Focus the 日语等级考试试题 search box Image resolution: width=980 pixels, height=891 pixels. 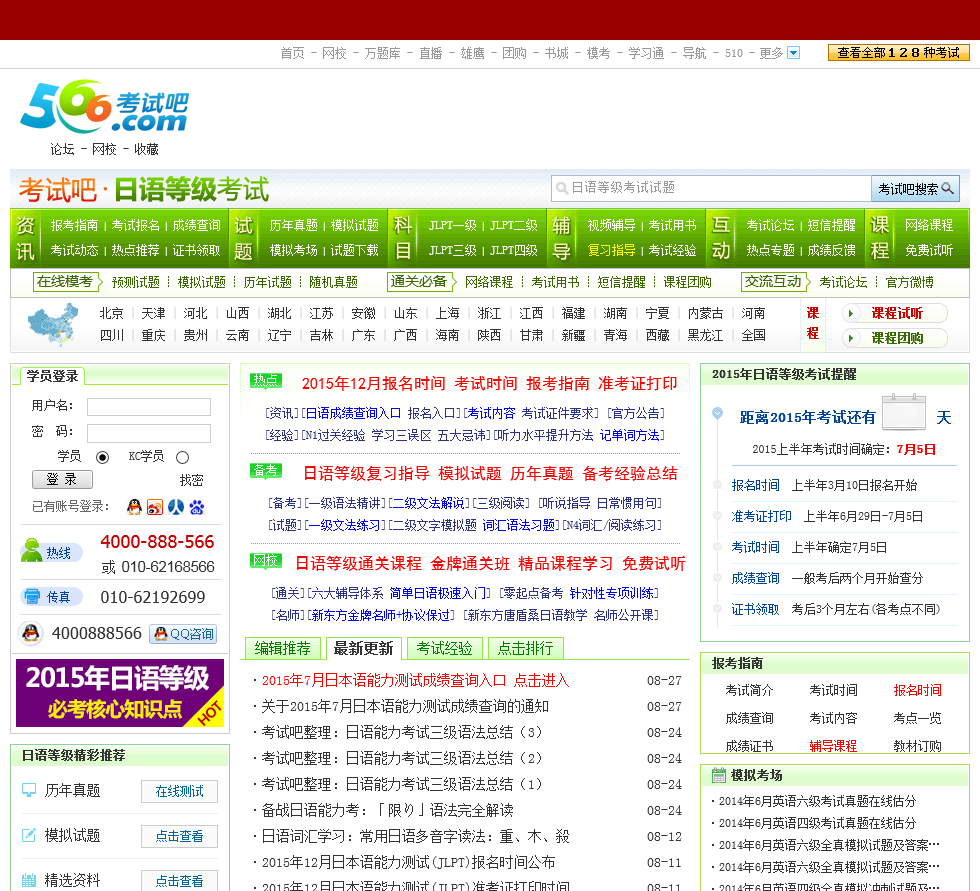pos(710,188)
